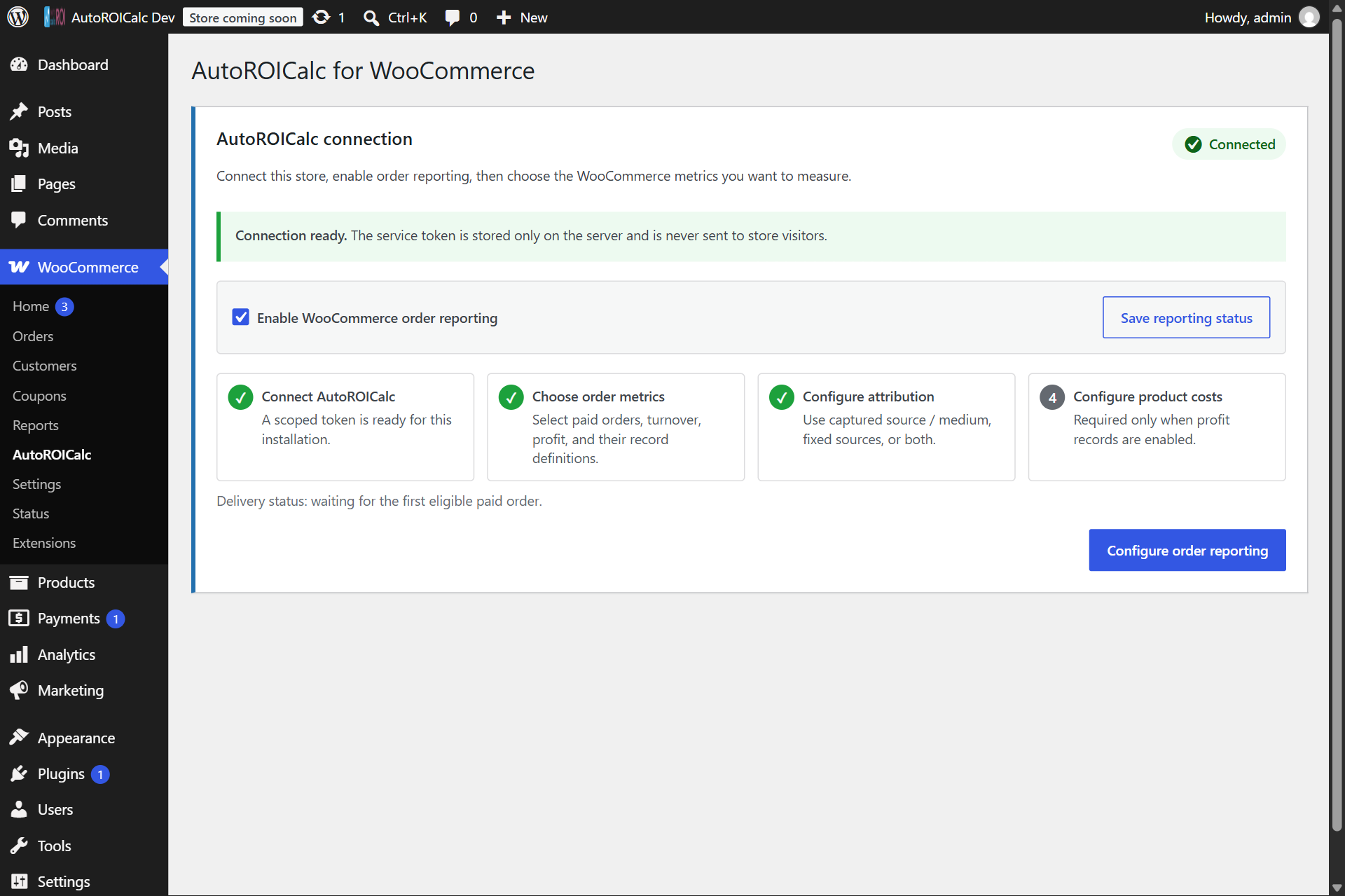Open the comments bubble in admin bar

tap(453, 18)
